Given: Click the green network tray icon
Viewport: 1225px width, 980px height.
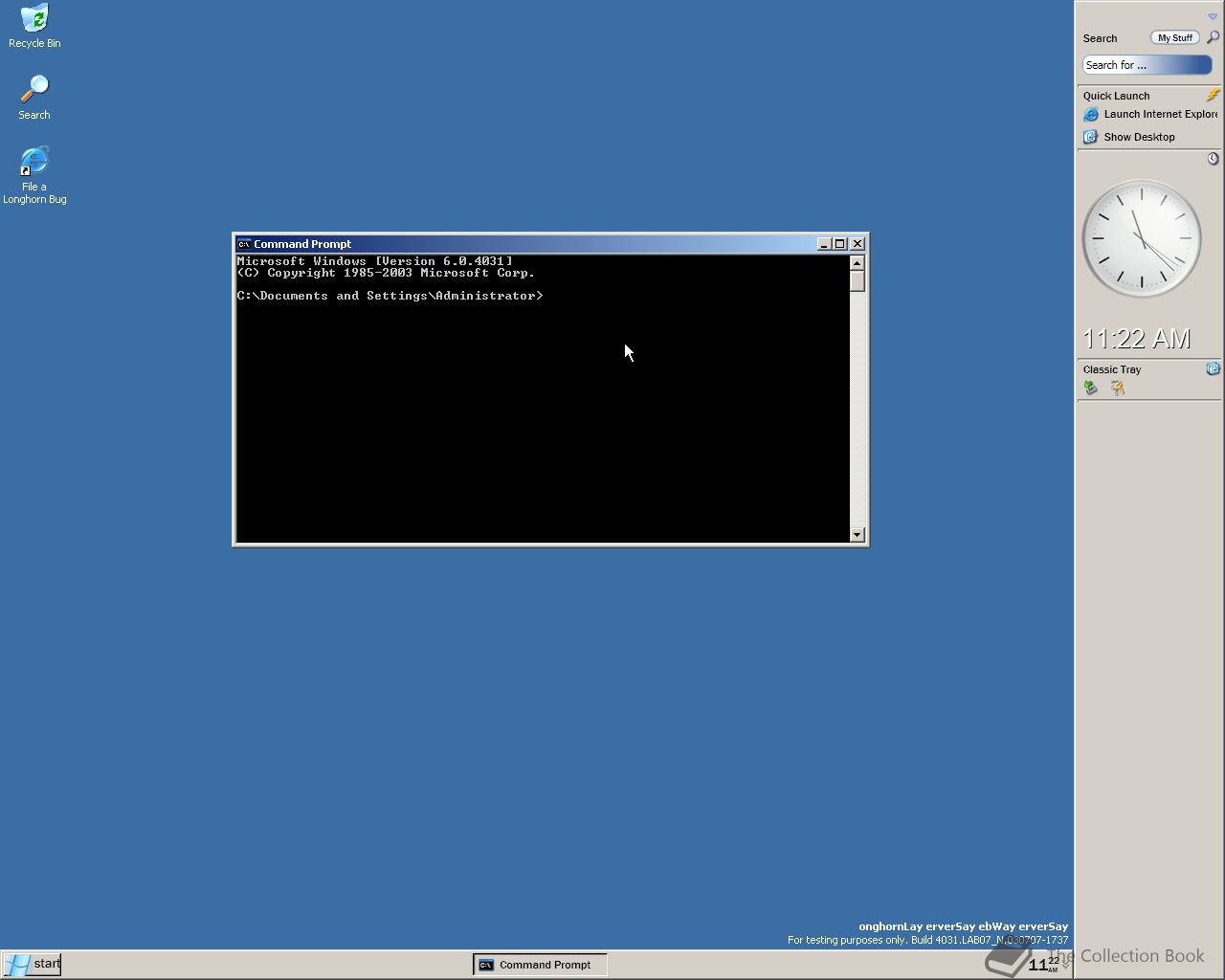Looking at the screenshot, I should point(1091,388).
